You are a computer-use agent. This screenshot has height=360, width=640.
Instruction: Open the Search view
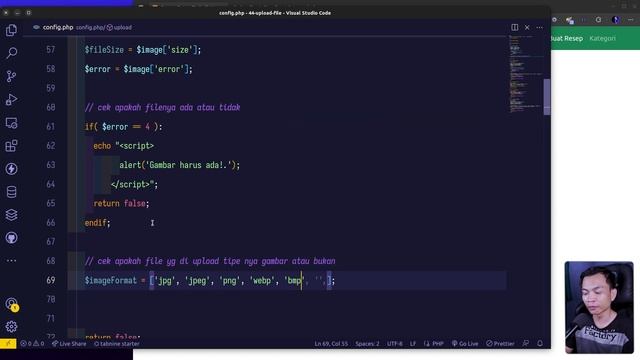click(x=11, y=53)
